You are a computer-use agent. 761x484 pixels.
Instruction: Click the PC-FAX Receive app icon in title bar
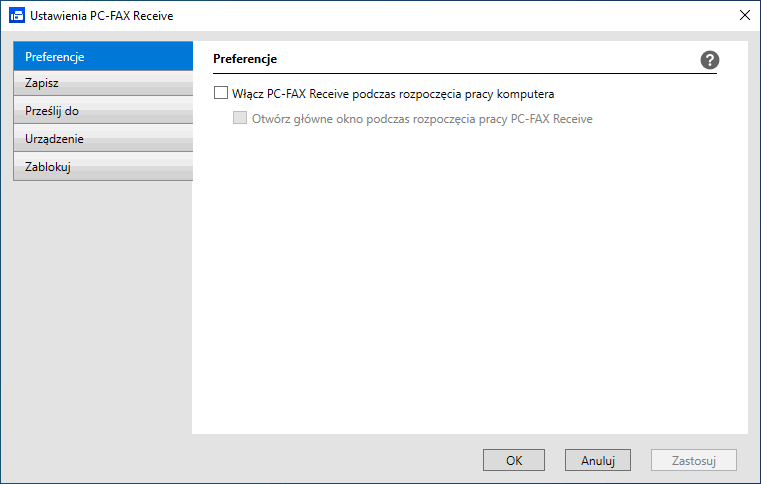(16, 15)
